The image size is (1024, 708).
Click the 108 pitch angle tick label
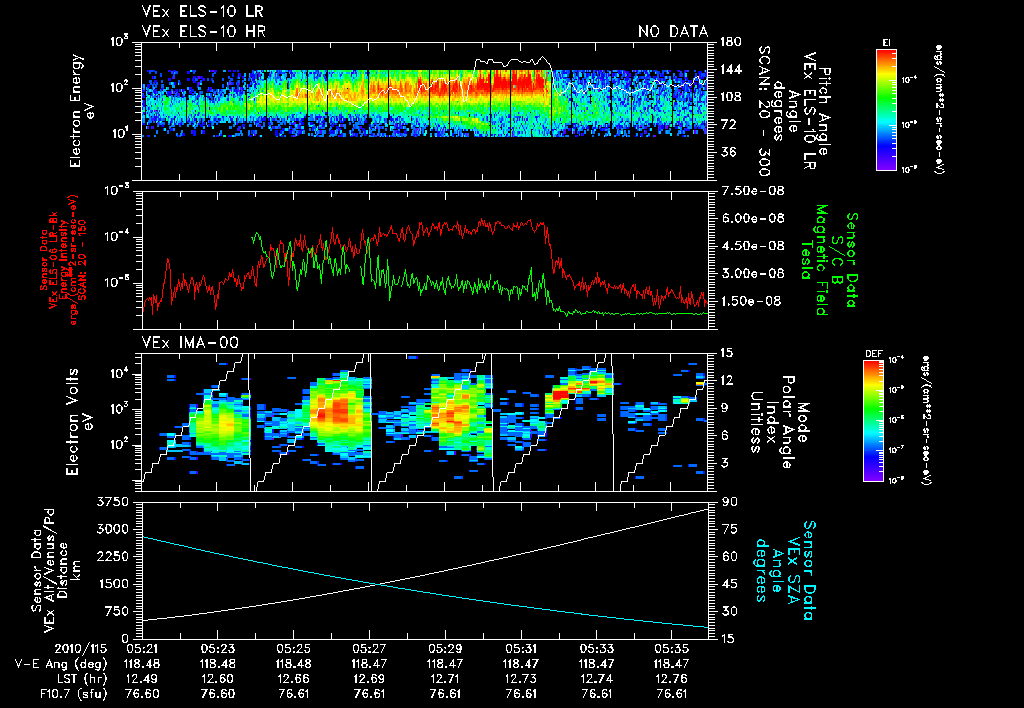tap(731, 97)
